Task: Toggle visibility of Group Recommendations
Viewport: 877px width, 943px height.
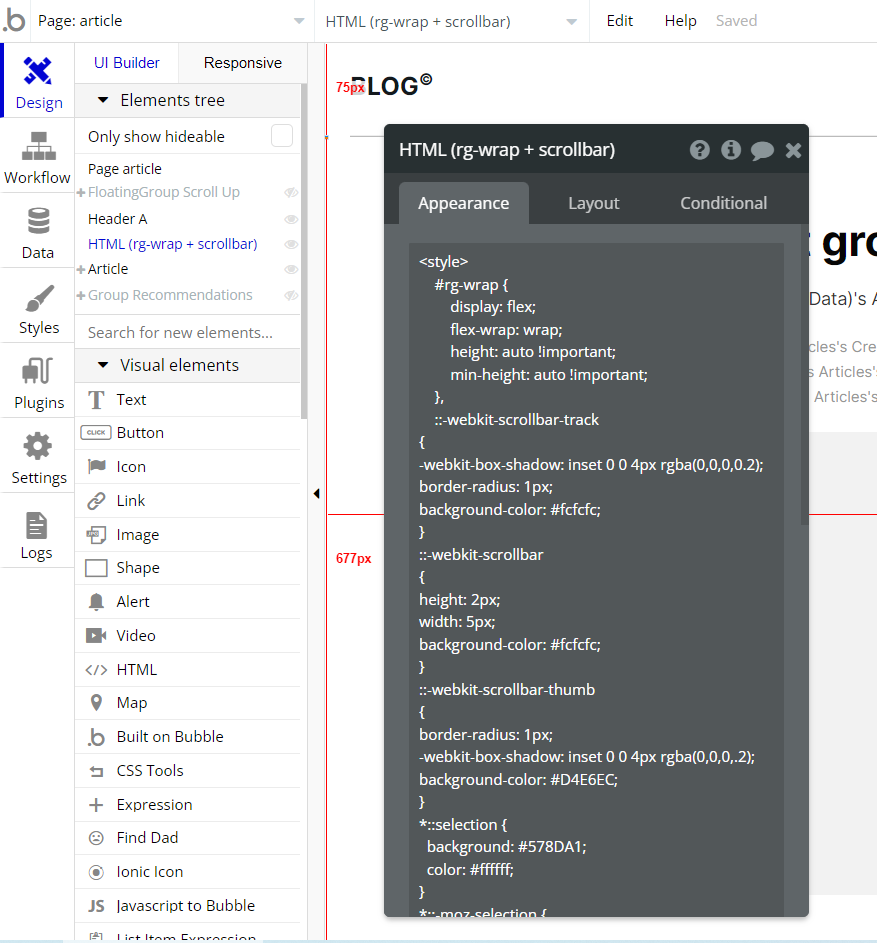Action: click(x=291, y=295)
